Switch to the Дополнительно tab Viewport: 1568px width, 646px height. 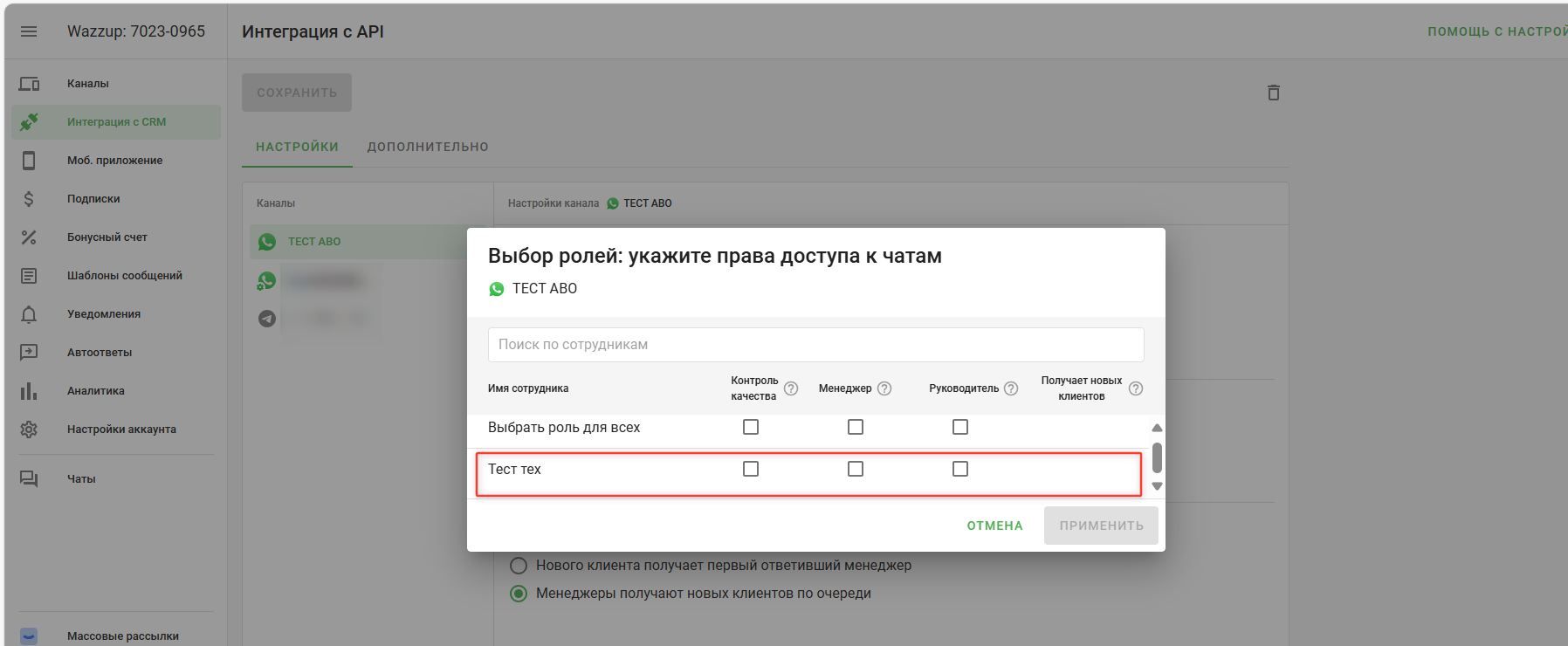[x=428, y=147]
